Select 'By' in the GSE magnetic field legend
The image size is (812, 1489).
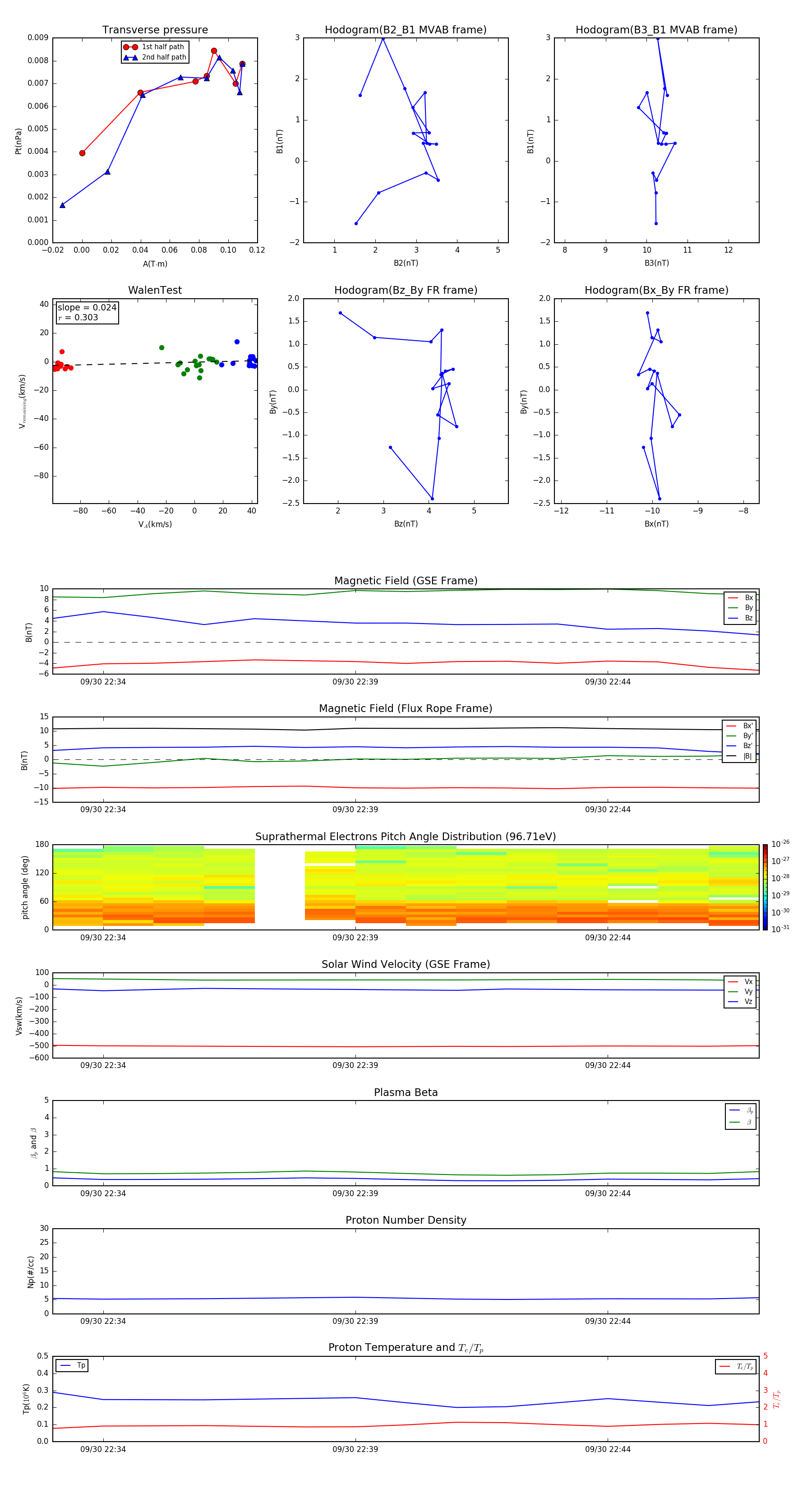(740, 607)
